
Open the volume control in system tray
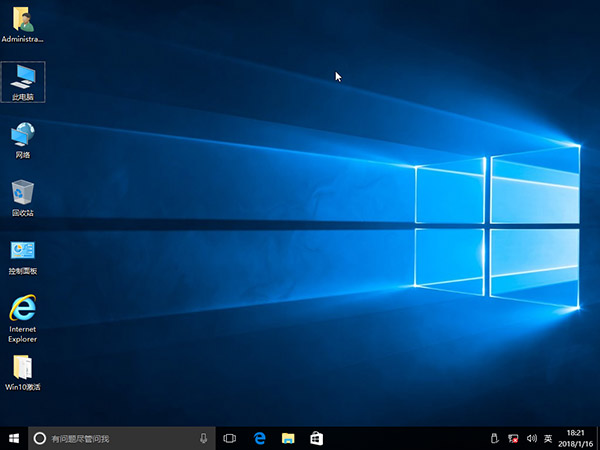click(x=530, y=438)
